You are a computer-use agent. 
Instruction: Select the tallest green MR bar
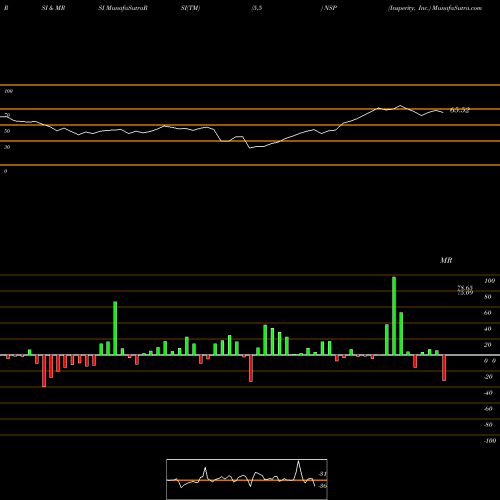point(394,316)
